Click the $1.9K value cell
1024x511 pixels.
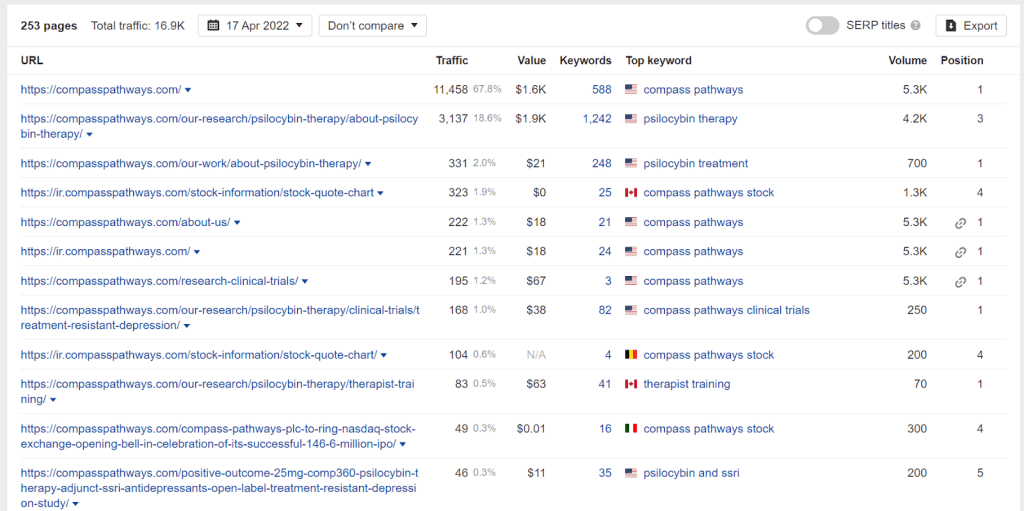tap(531, 119)
